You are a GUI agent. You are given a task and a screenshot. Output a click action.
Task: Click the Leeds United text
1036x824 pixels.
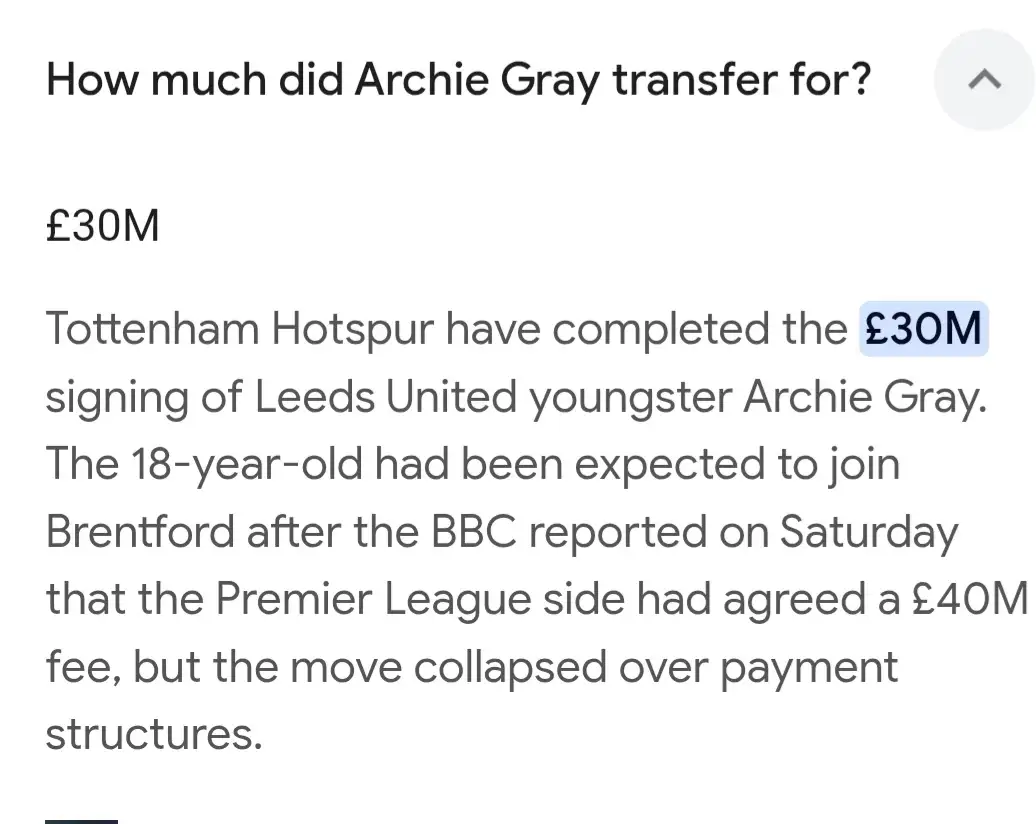click(x=386, y=398)
